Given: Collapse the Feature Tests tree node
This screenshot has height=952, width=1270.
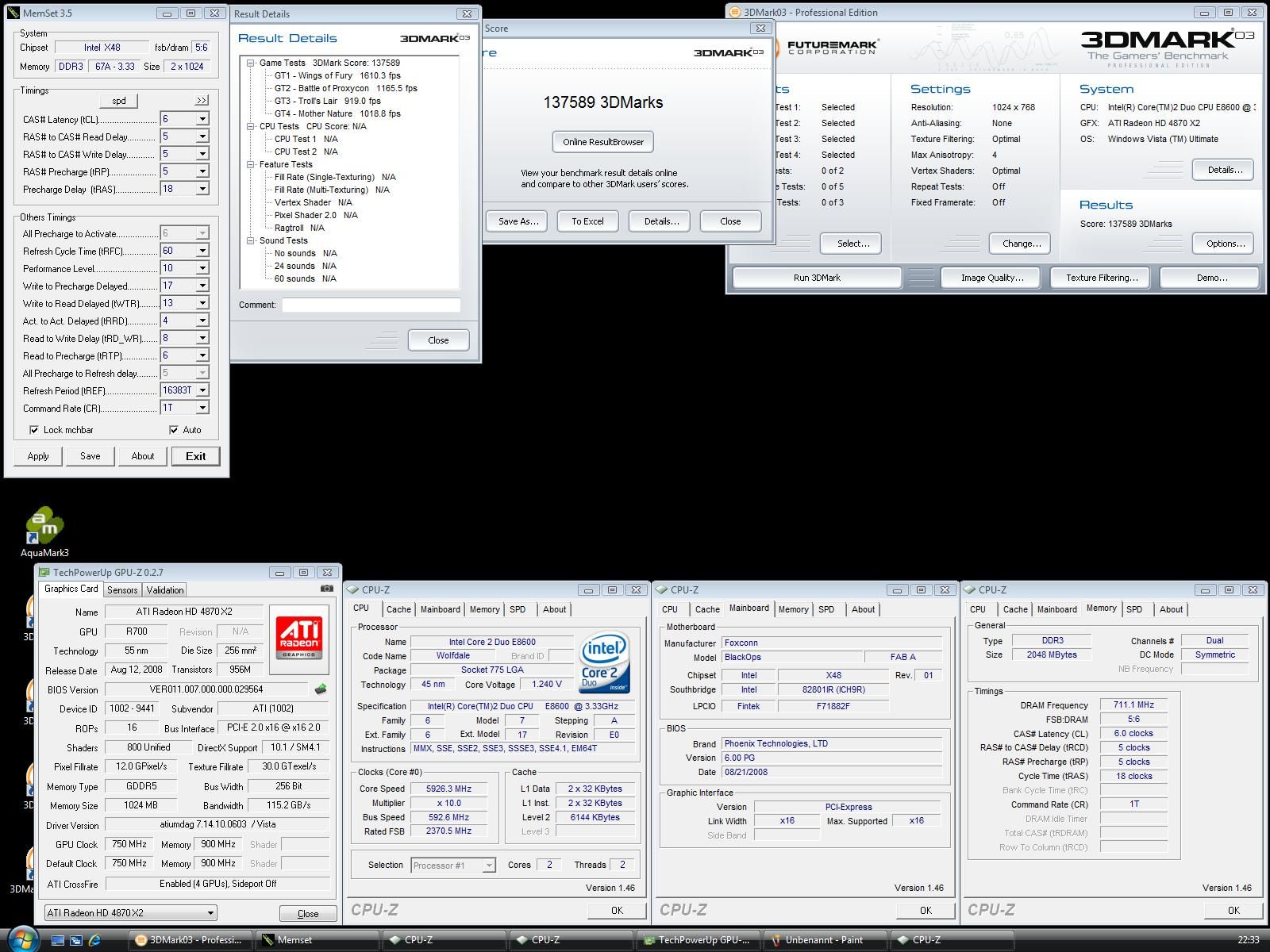Looking at the screenshot, I should coord(250,164).
